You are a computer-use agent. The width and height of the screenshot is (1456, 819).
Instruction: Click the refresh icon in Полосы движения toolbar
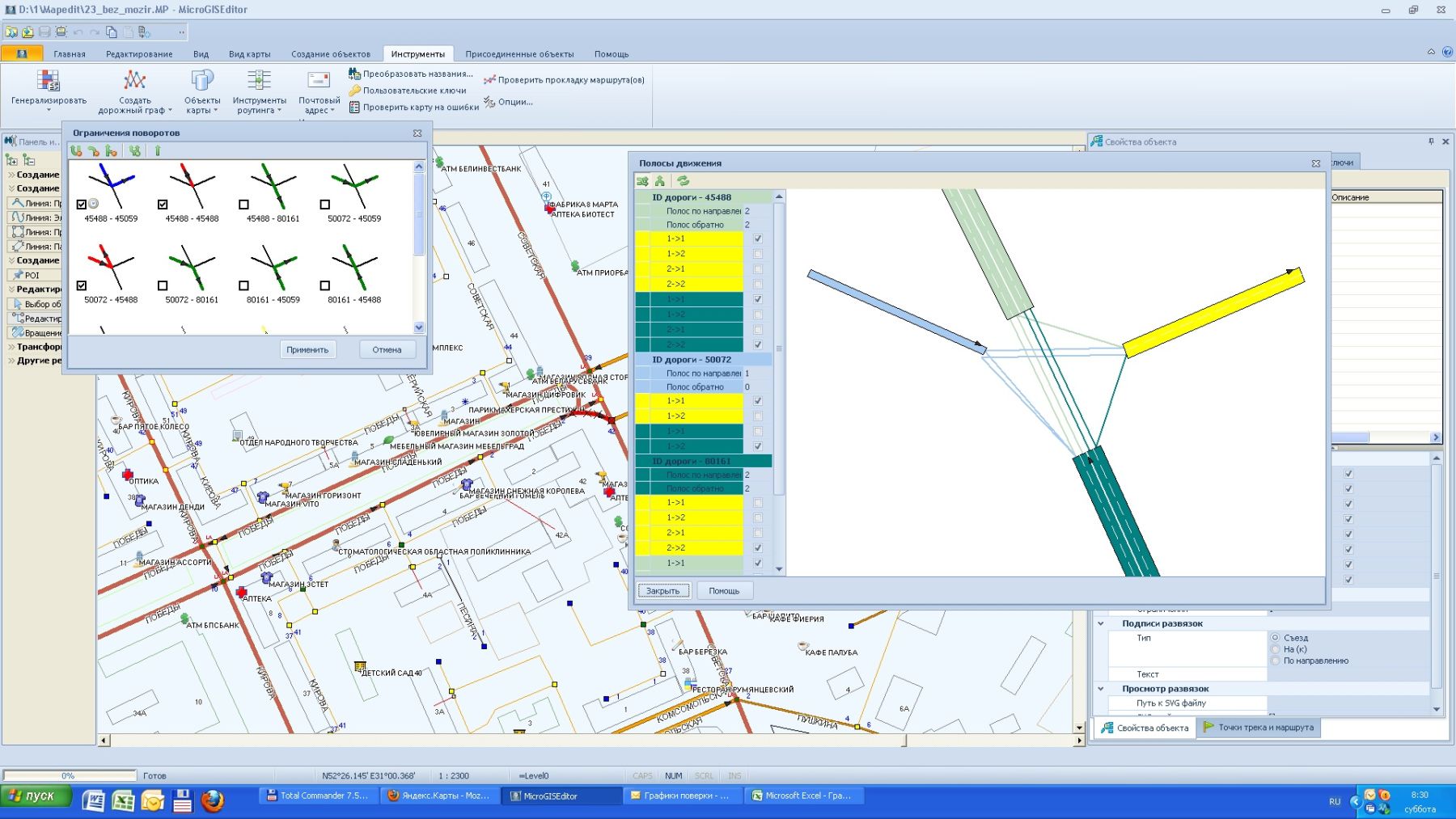684,181
